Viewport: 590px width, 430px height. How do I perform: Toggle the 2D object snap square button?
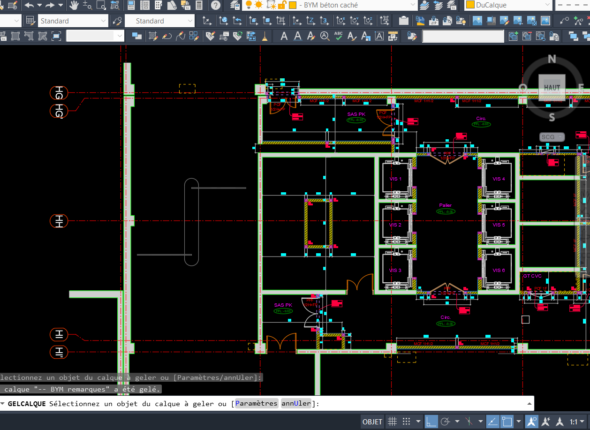pos(507,422)
